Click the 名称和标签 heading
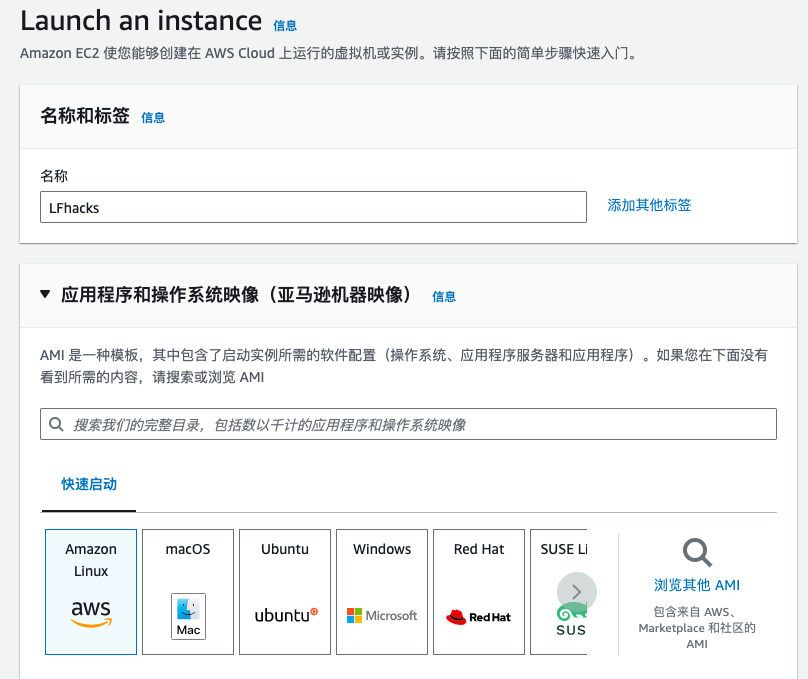808x679 pixels. [x=85, y=116]
